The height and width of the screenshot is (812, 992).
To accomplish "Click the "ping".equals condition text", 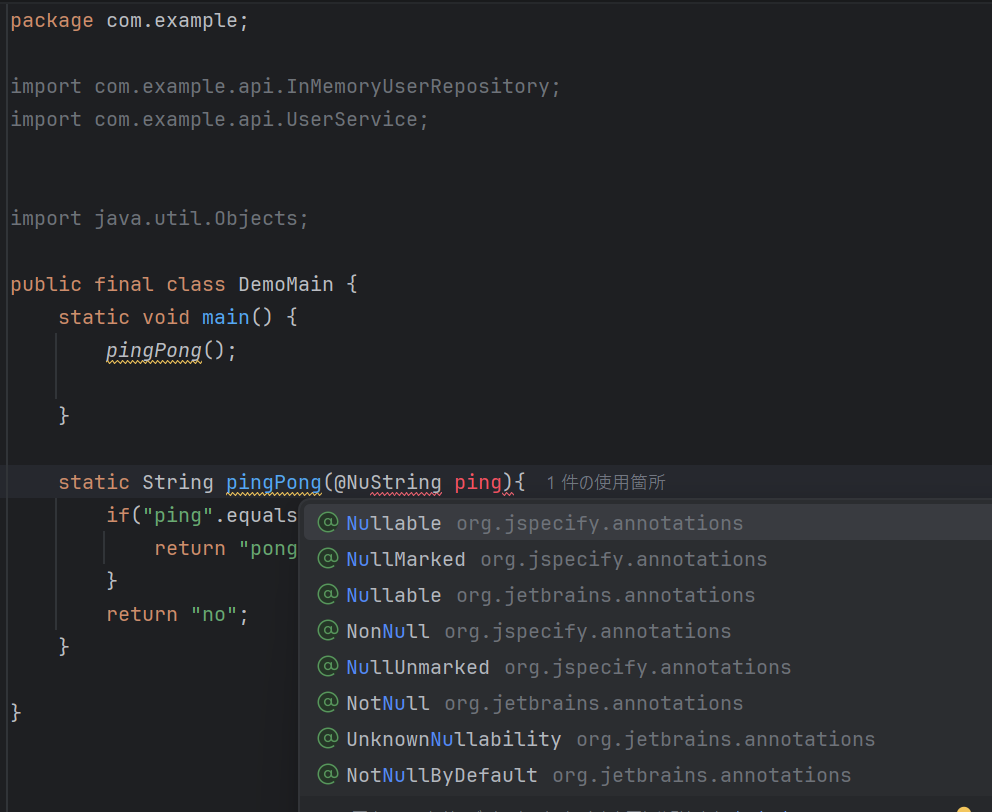I will tap(201, 515).
